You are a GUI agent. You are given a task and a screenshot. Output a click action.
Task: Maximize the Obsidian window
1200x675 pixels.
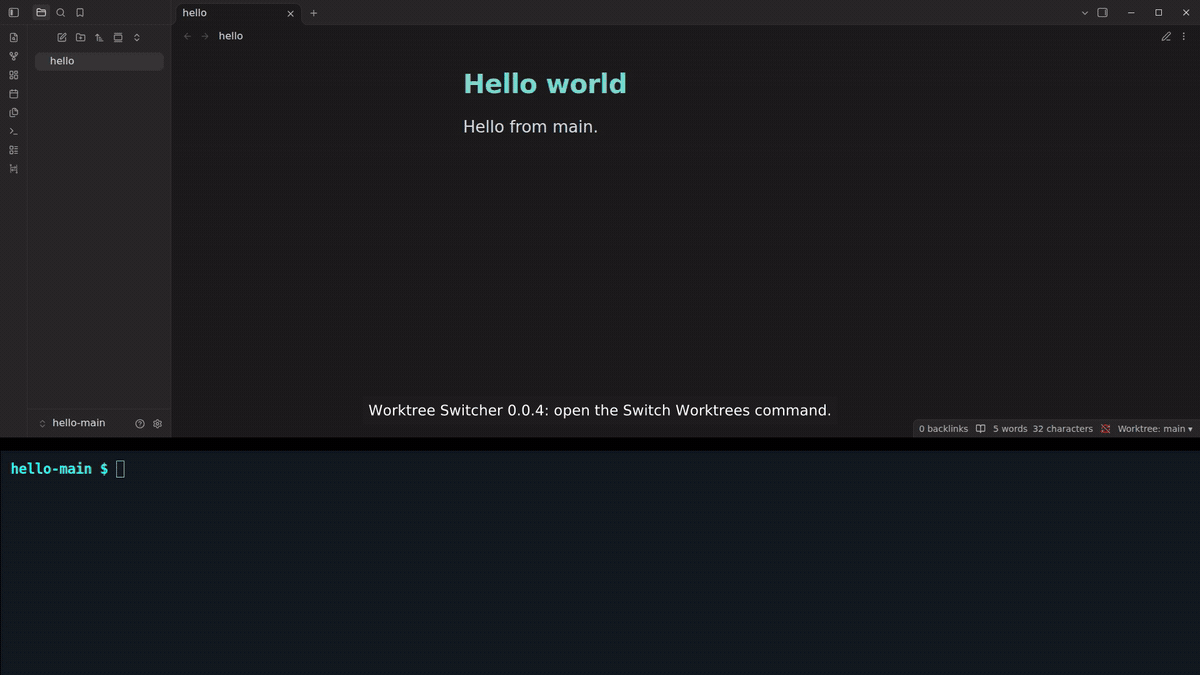tap(1159, 13)
